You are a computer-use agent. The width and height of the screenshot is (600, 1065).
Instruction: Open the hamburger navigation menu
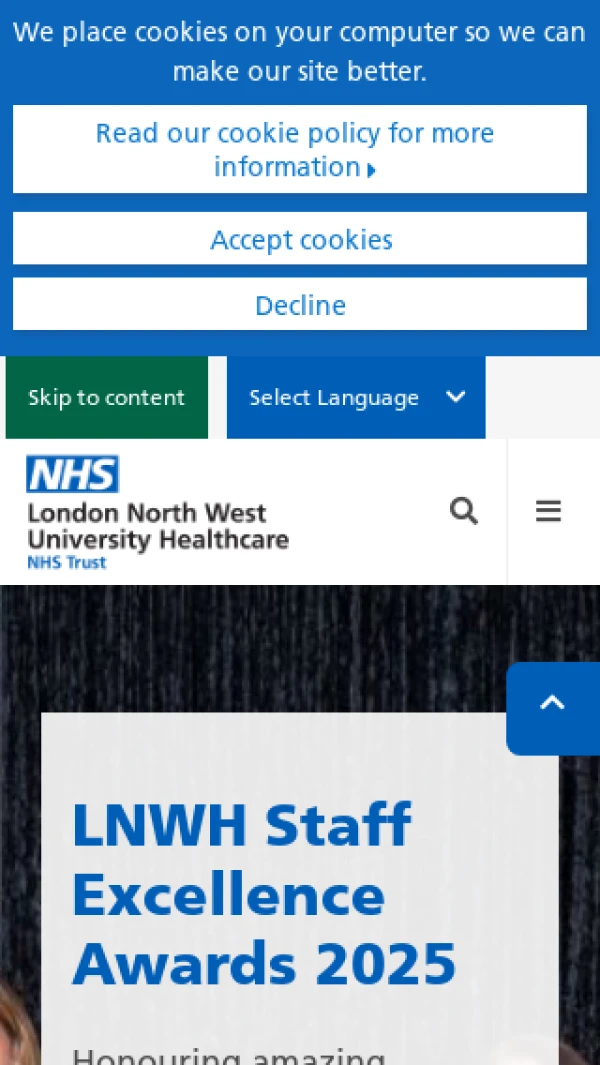tap(548, 511)
